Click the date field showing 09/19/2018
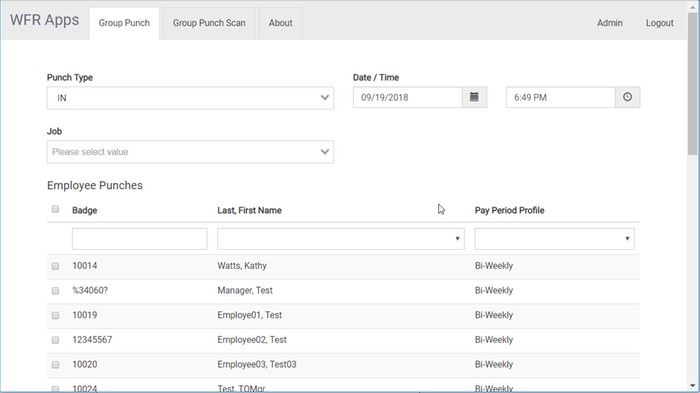Screen dimensions: 700x393 point(408,97)
